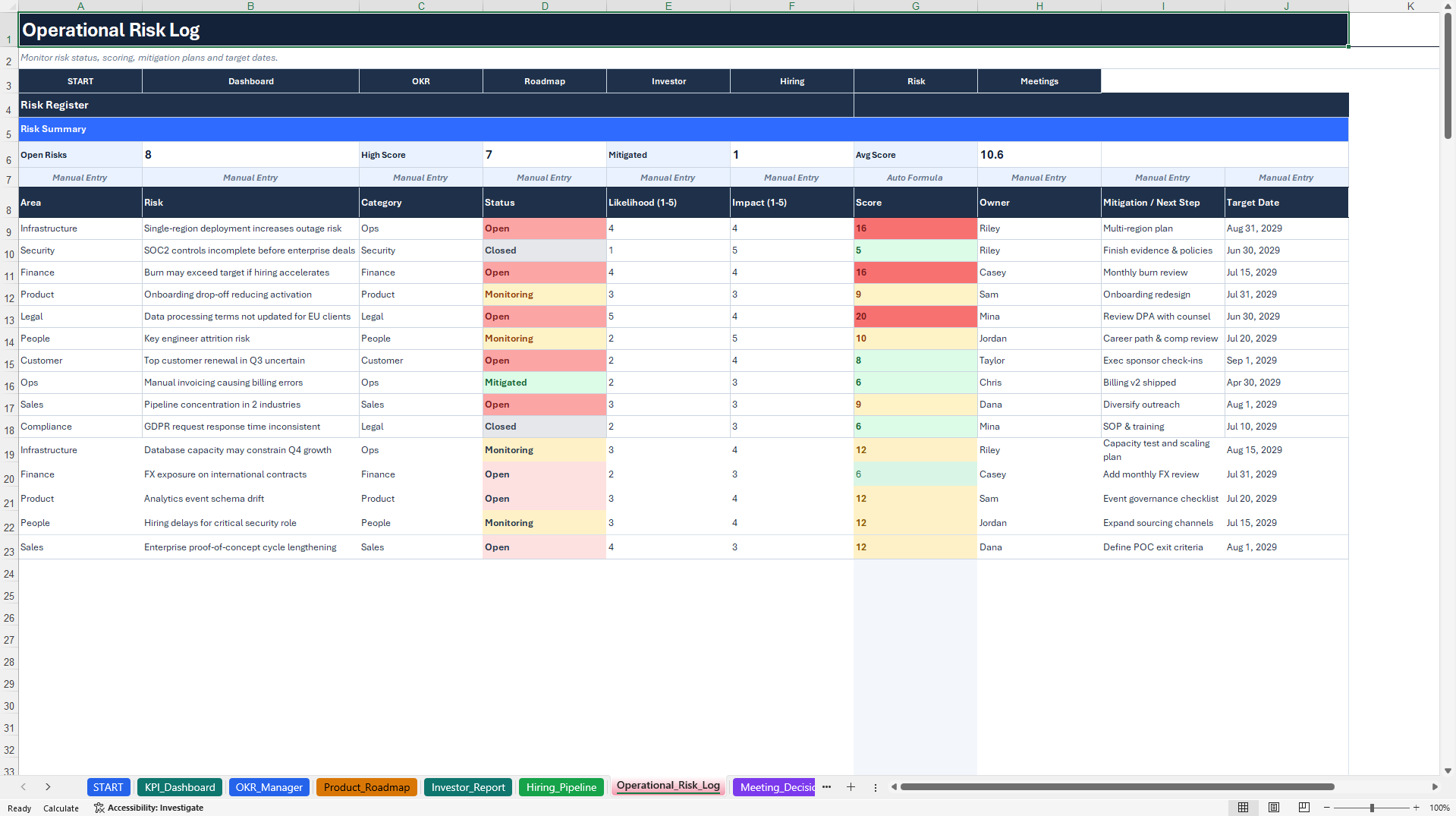This screenshot has height=816, width=1456.
Task: Select the Operational Risk Log title cell
Action: [684, 30]
